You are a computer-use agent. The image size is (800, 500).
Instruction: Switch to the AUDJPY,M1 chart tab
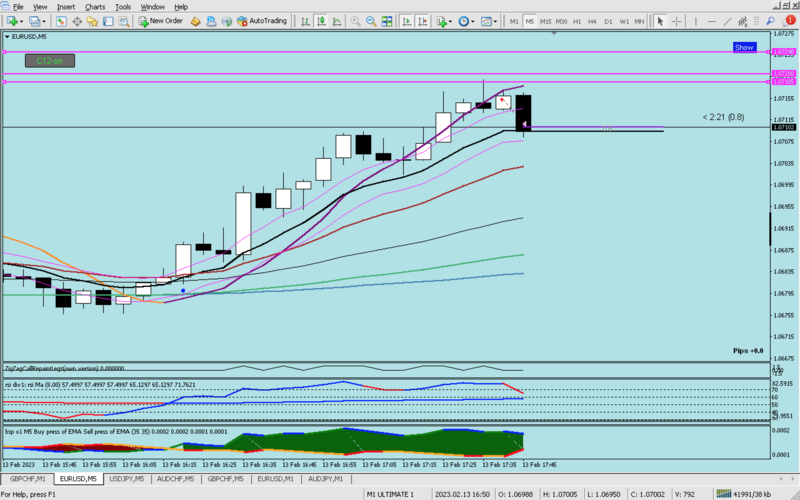[x=326, y=479]
